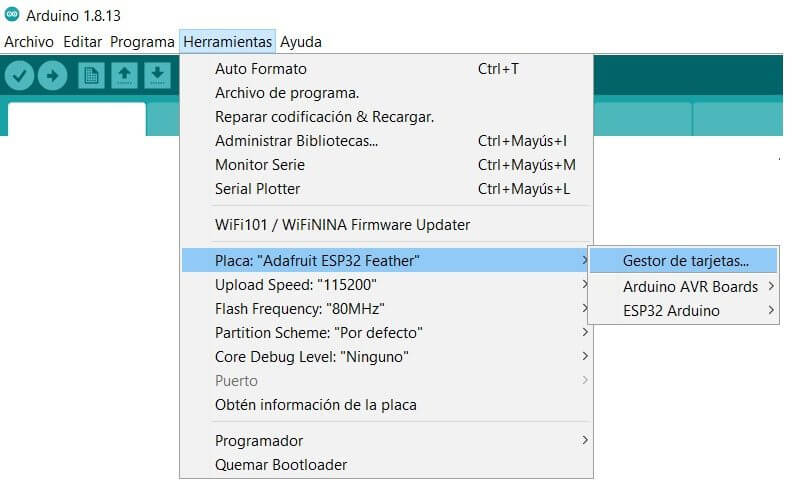Select the white sketch tab

pos(76,119)
